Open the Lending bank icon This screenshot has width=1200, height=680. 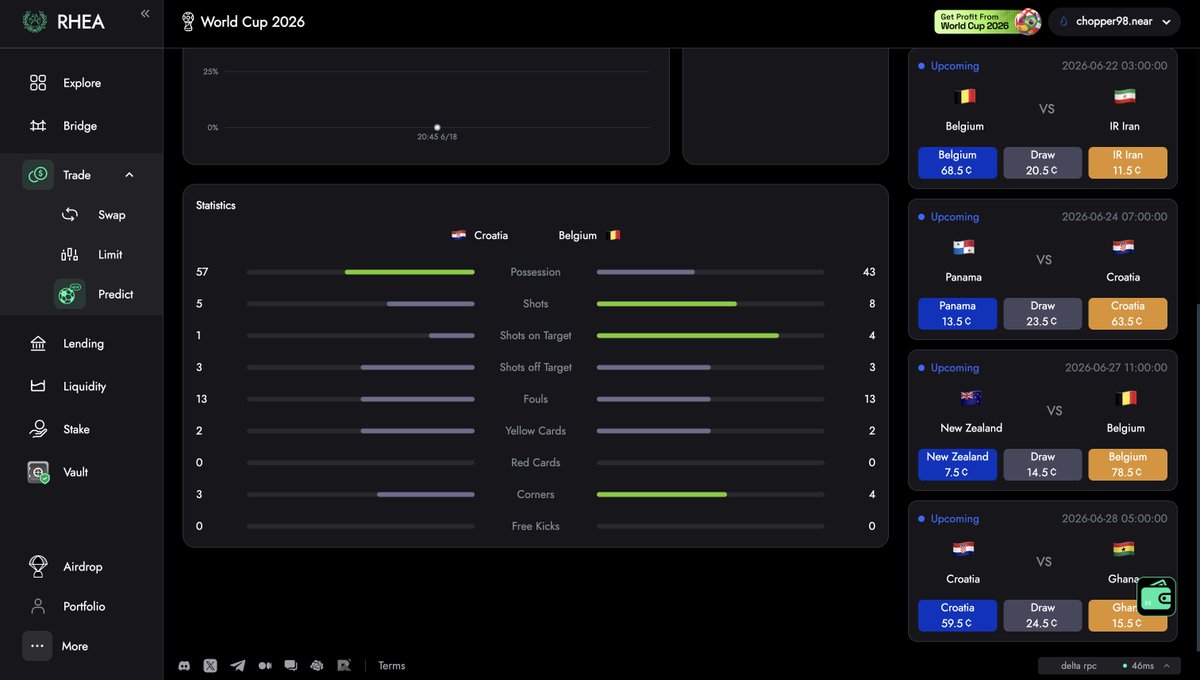coord(38,344)
